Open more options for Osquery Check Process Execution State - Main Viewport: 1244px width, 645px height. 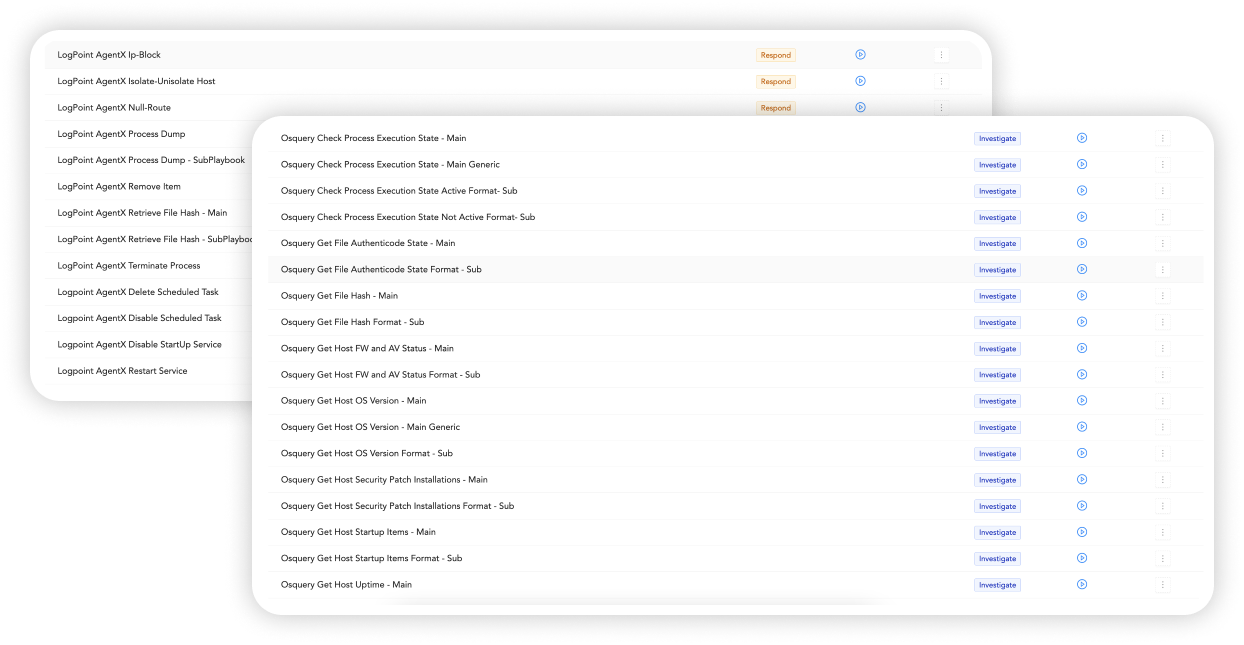[x=1163, y=138]
